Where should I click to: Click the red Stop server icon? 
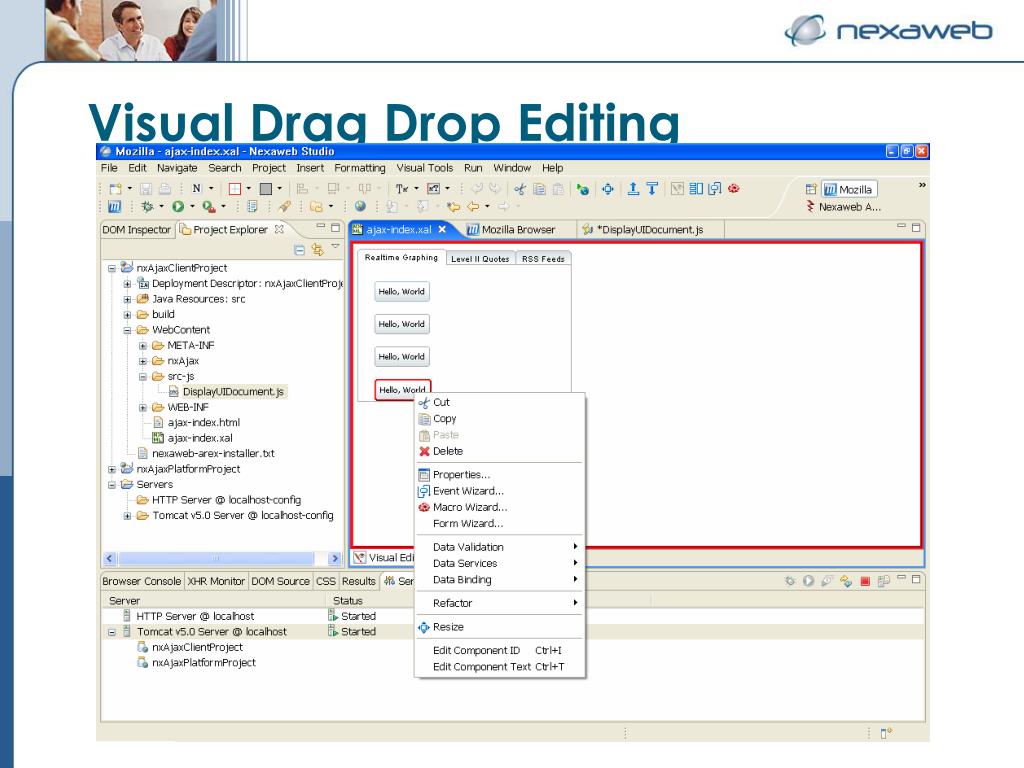pos(865,581)
